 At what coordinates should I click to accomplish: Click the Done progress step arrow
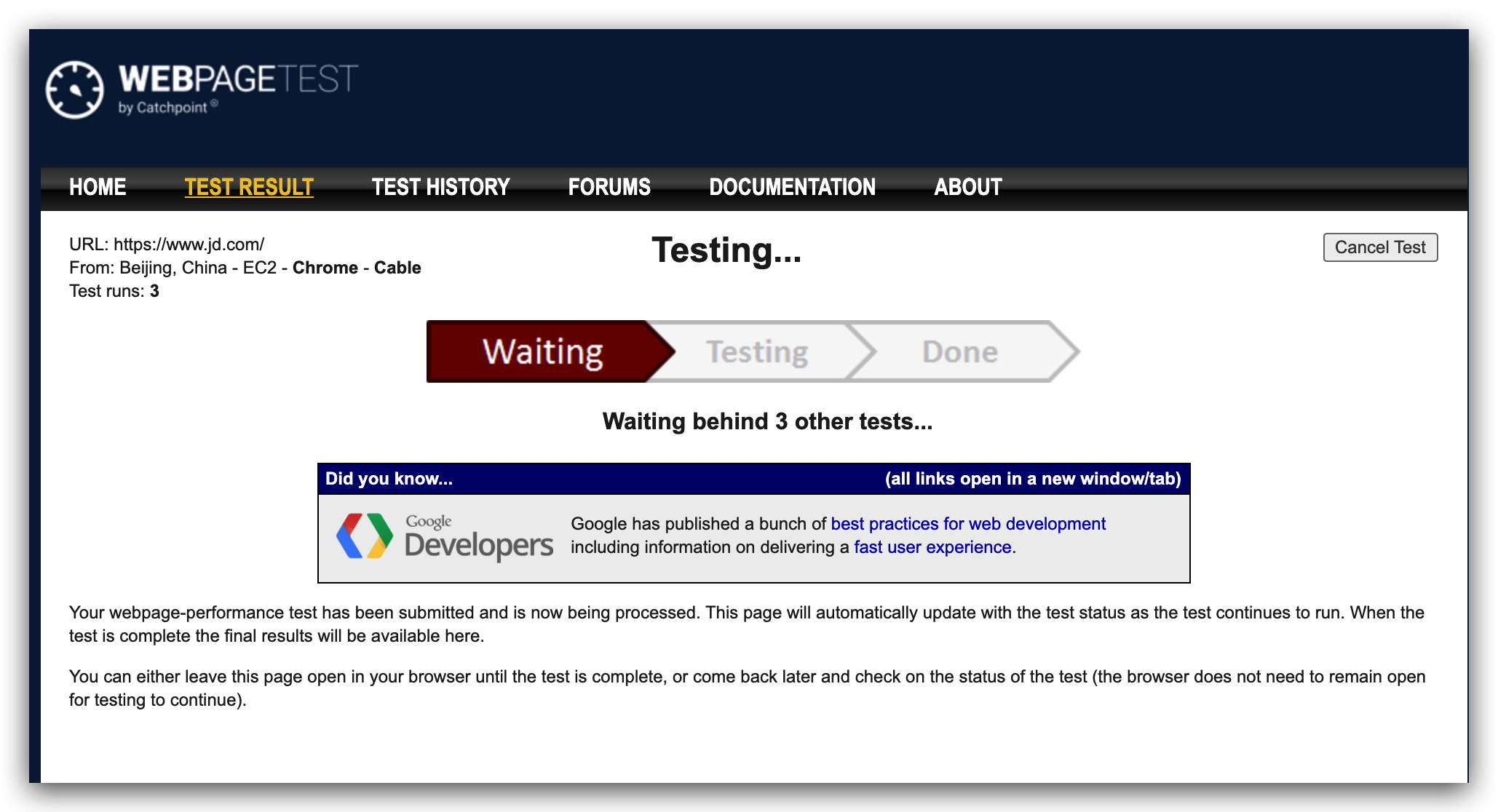[959, 351]
